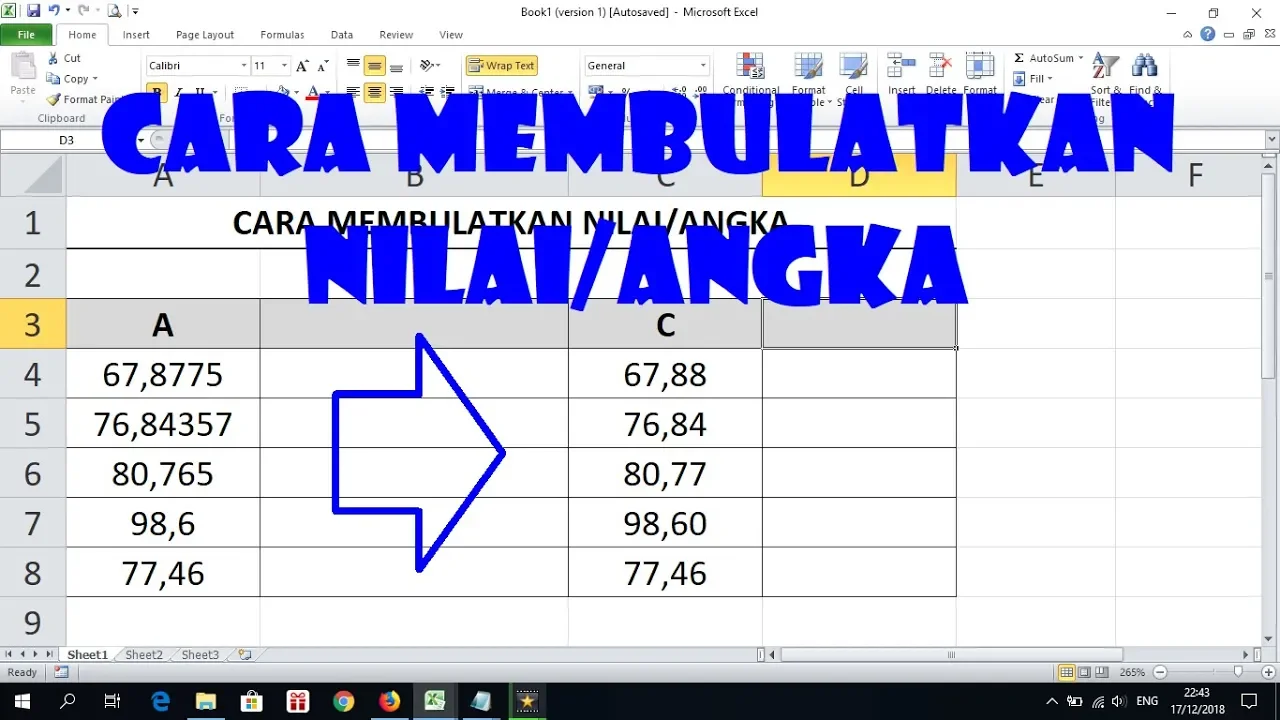Insert a new worksheet
Viewport: 1280px width, 720px height.
[243, 655]
